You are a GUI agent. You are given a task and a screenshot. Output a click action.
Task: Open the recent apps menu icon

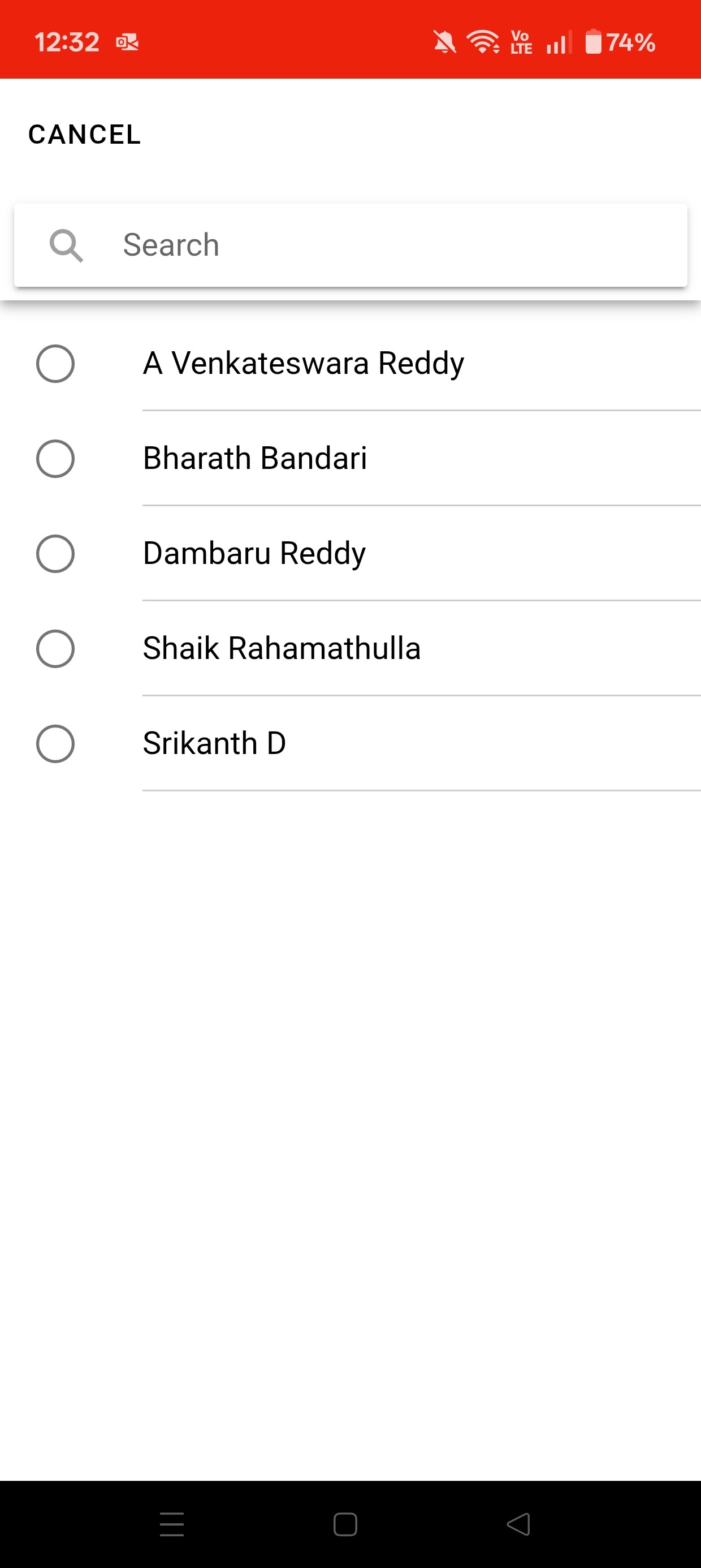(x=172, y=1524)
